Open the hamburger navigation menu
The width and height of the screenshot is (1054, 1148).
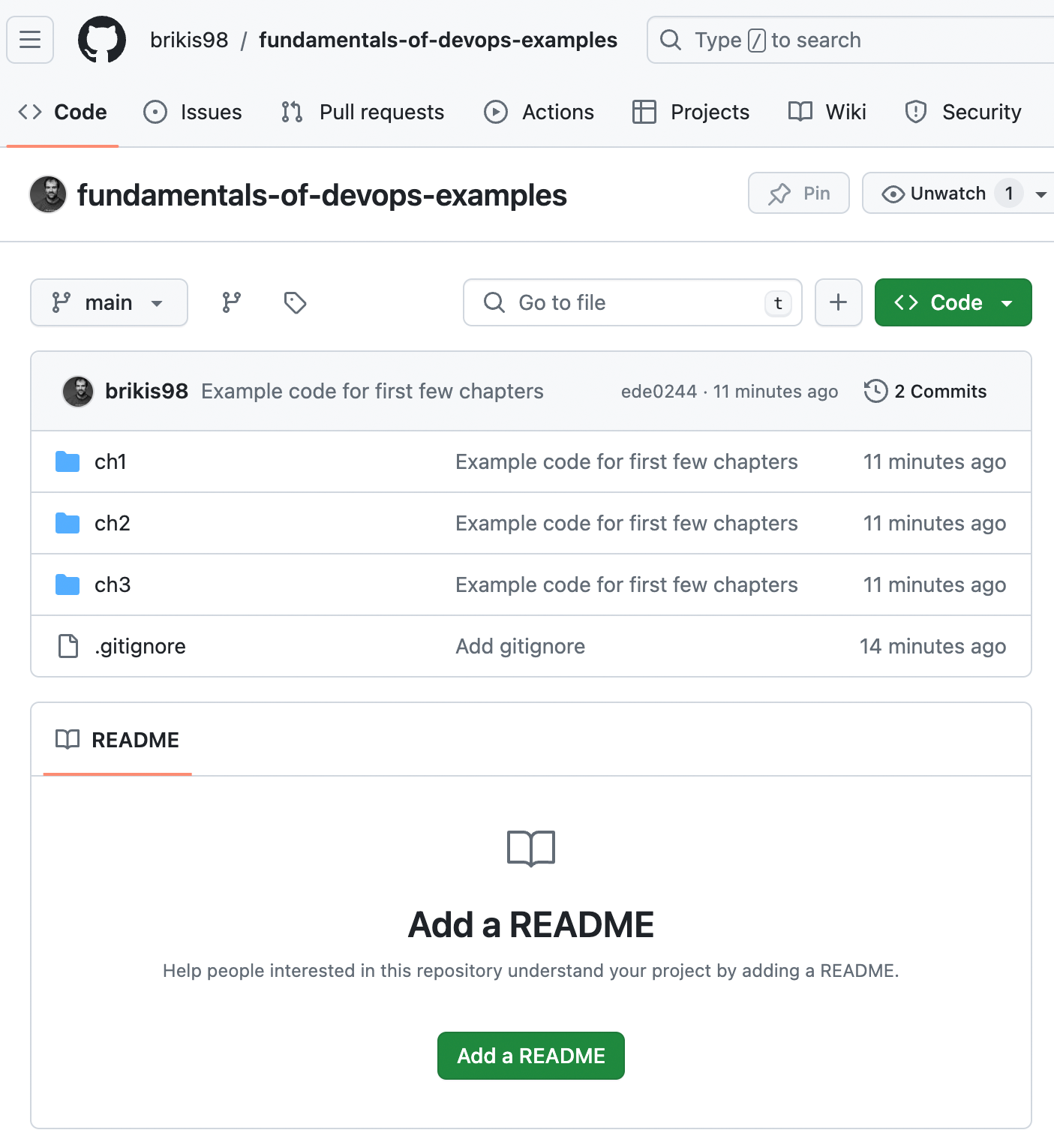[30, 40]
